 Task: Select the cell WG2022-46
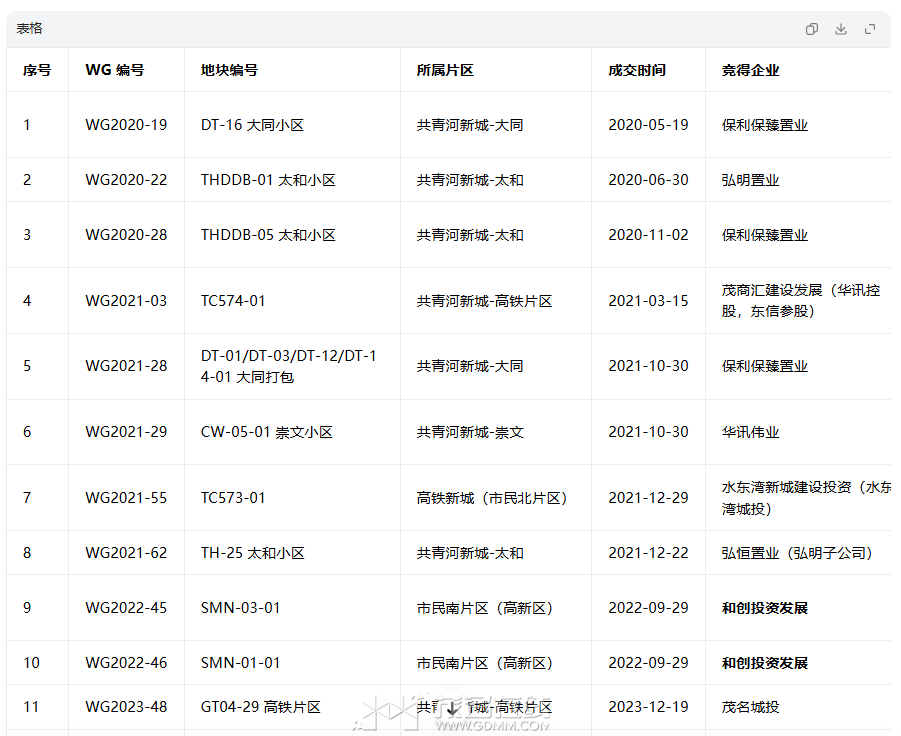[x=126, y=663]
